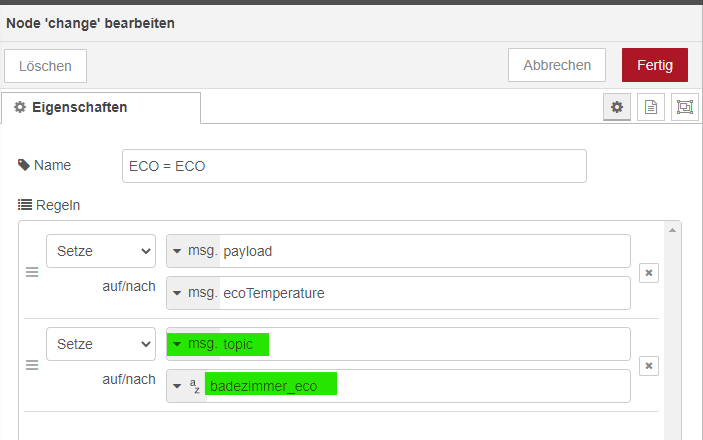This screenshot has height=440, width=703.
Task: Change type selector for msg.payload
Action: point(194,251)
